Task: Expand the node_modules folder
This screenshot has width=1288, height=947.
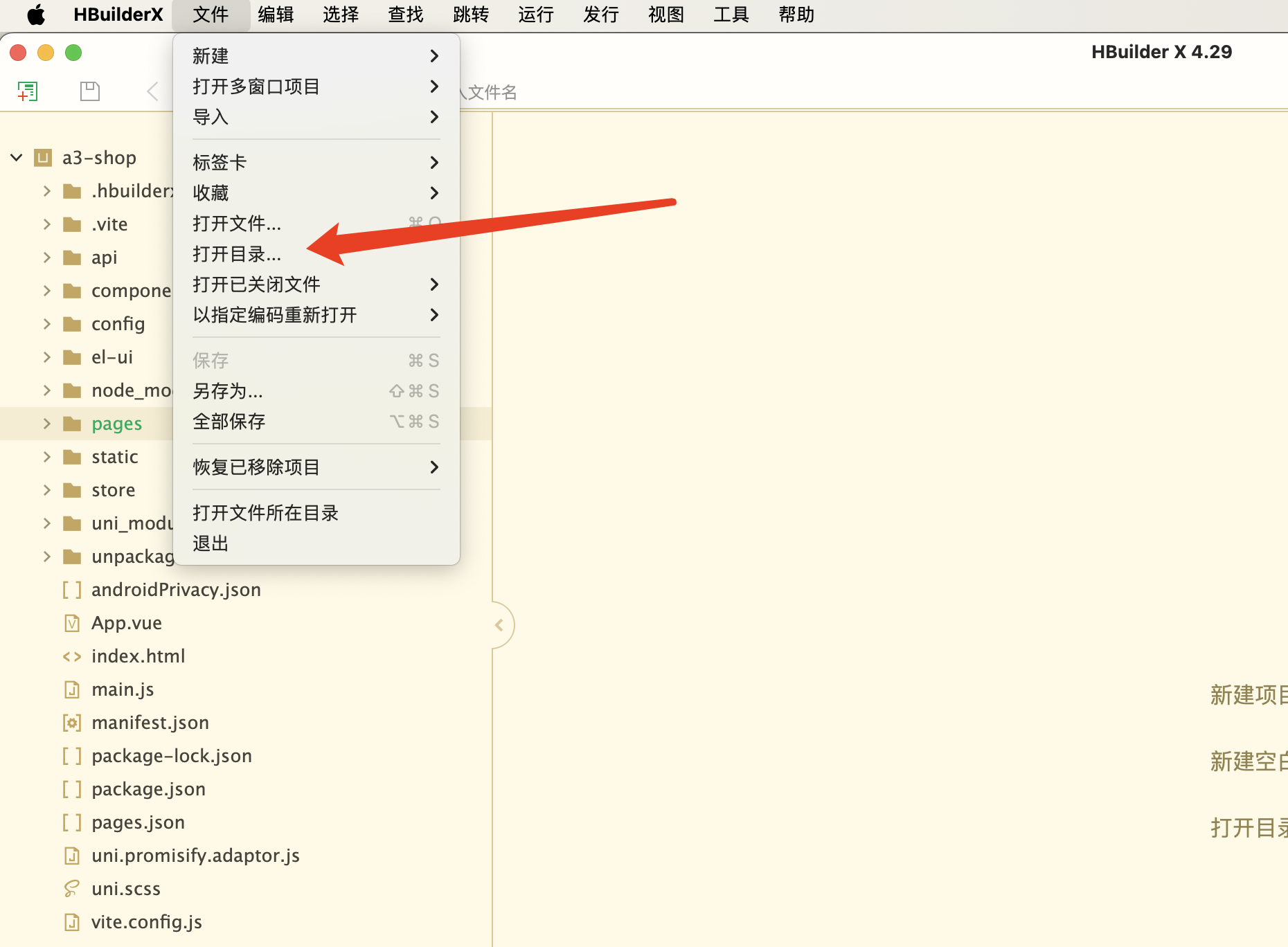Action: click(x=47, y=390)
